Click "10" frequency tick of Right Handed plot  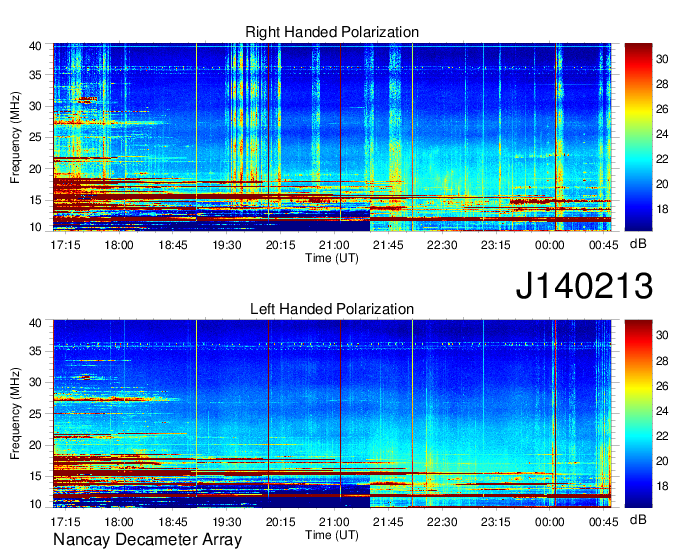[35, 227]
